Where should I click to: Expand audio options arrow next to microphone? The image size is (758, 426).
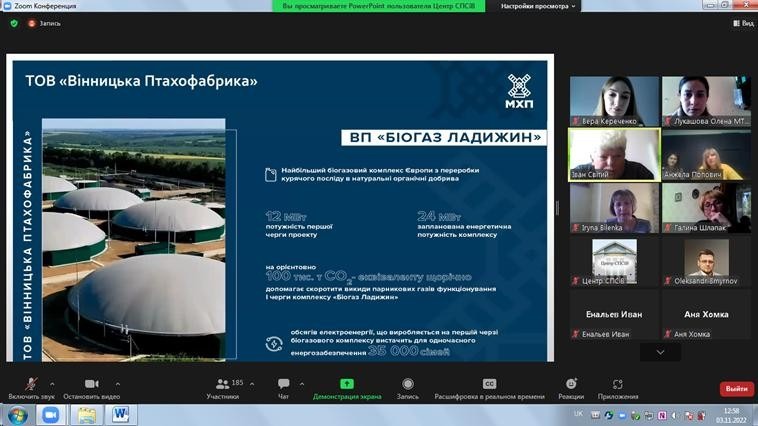click(52, 384)
